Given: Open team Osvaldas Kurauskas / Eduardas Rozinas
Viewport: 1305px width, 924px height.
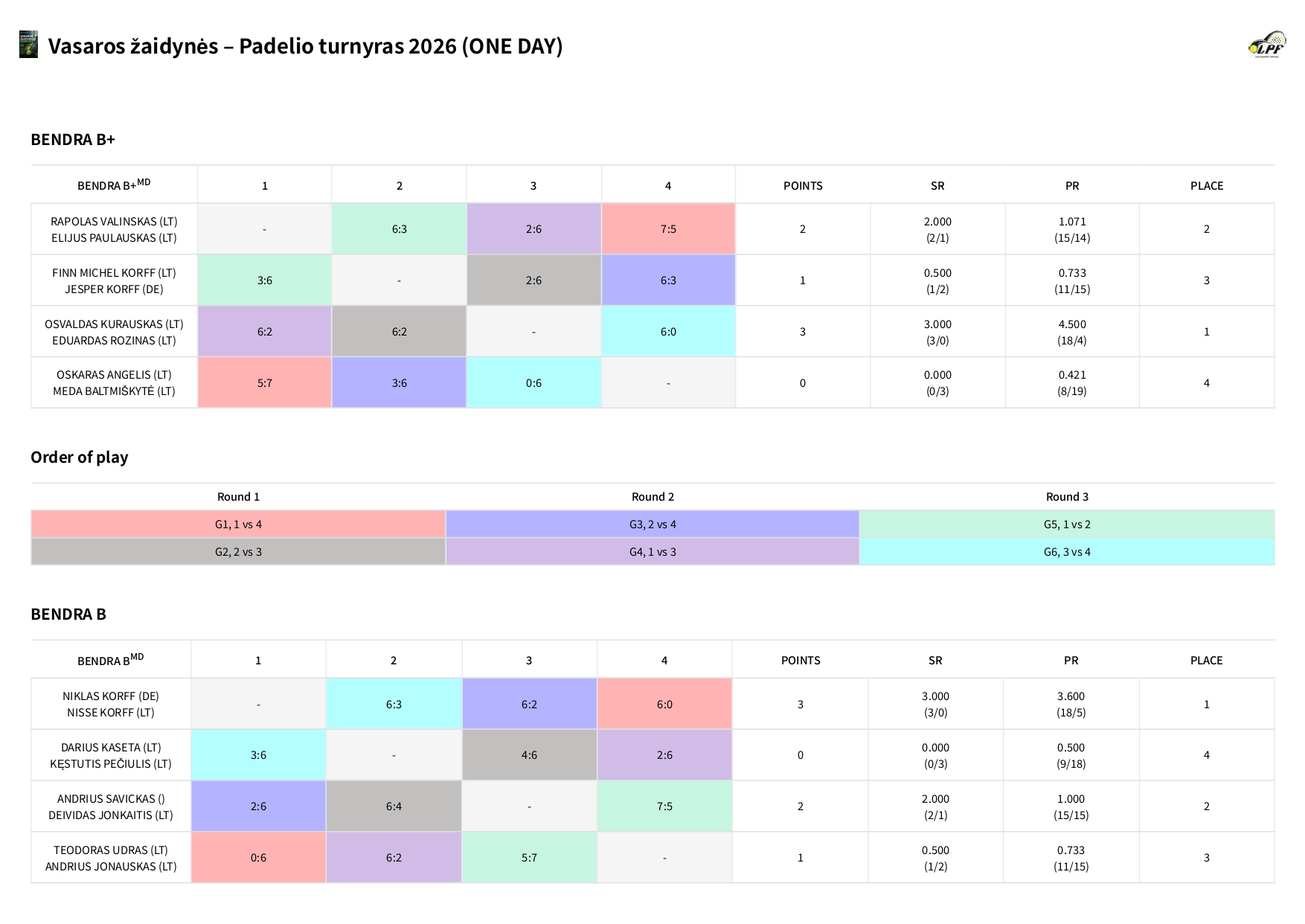Looking at the screenshot, I should 114,332.
